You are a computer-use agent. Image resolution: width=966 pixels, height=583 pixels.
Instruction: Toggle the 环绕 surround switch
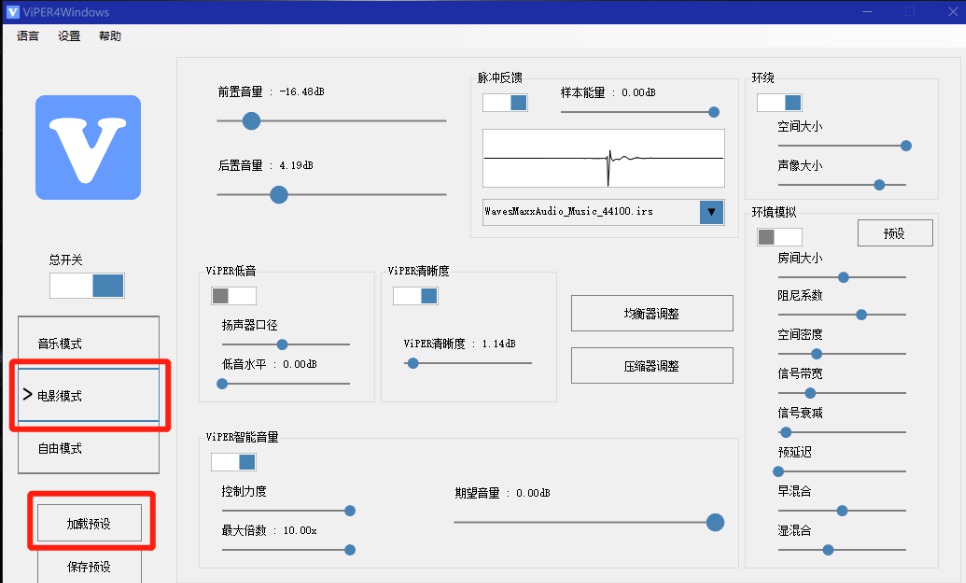(x=779, y=102)
